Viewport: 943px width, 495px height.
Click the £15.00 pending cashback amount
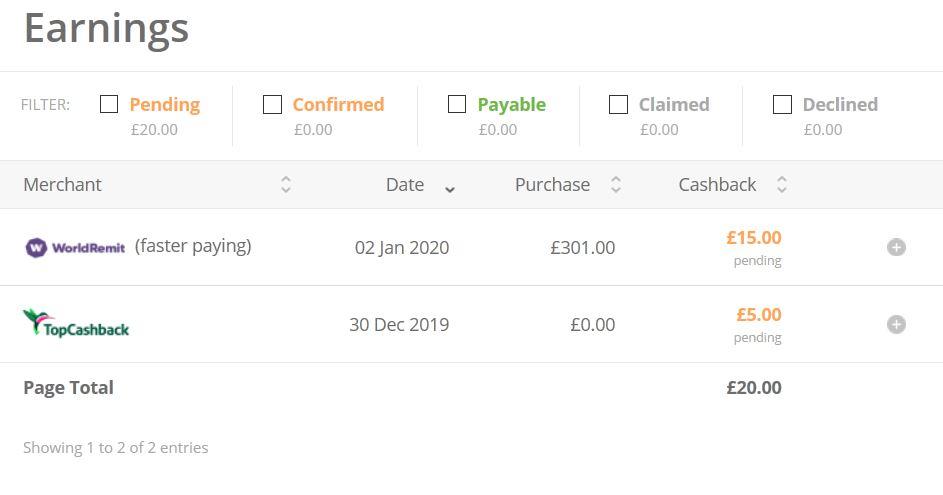pyautogui.click(x=753, y=238)
